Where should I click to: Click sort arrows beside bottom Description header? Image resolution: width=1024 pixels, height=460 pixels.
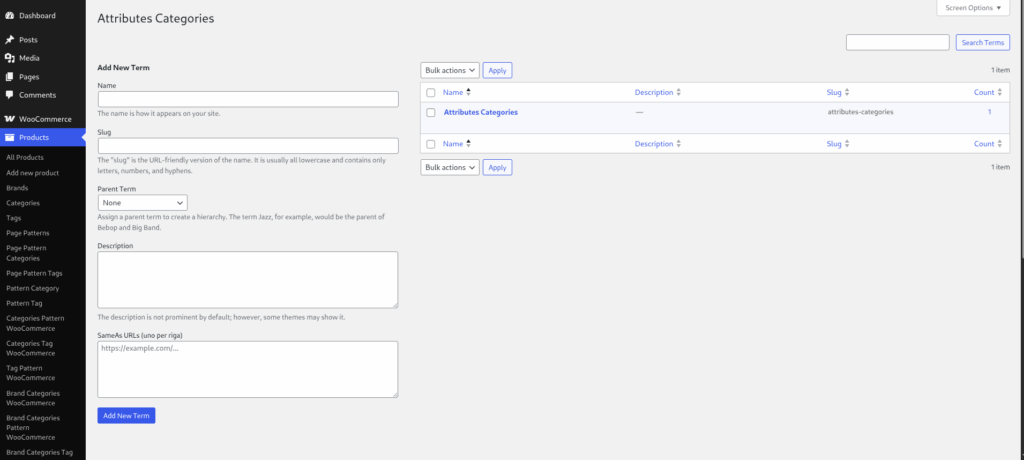click(x=679, y=144)
